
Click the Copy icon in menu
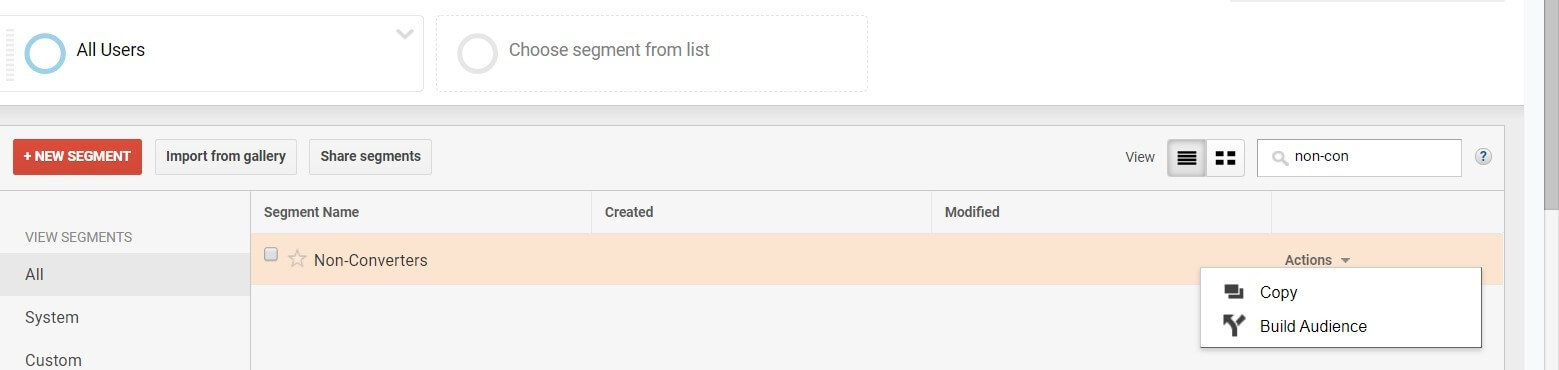click(x=1234, y=292)
